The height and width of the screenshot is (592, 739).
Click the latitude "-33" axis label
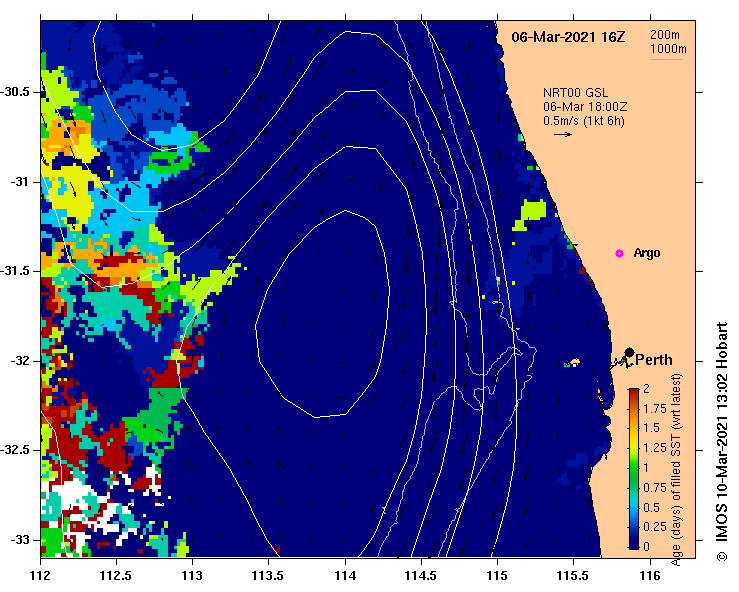pos(20,540)
